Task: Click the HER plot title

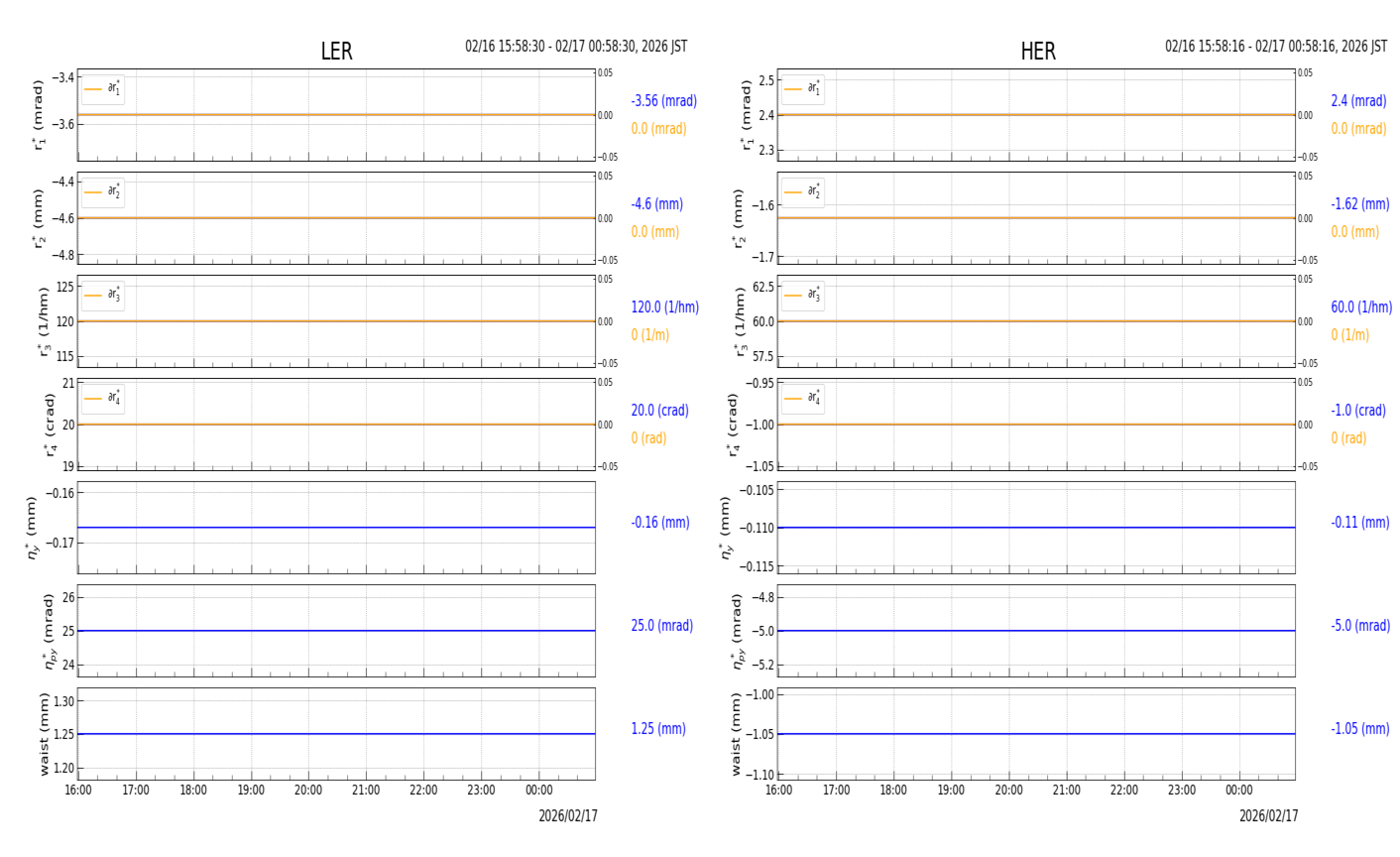Action: click(x=1038, y=52)
